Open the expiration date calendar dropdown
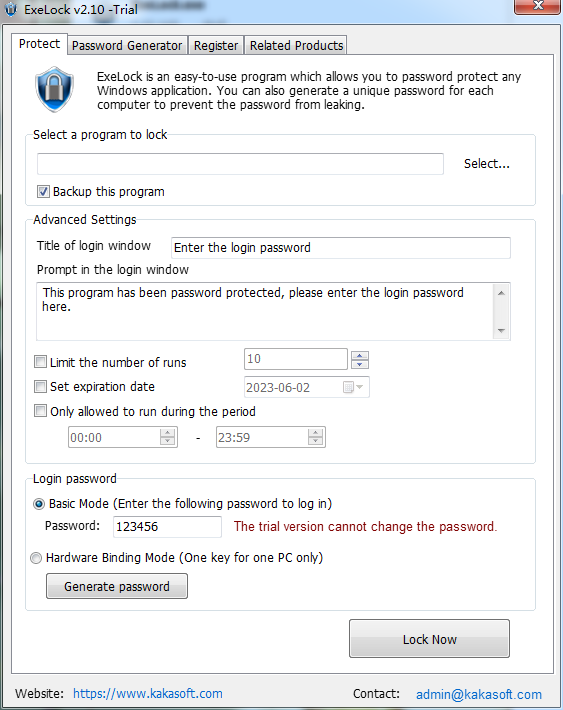 click(x=354, y=387)
